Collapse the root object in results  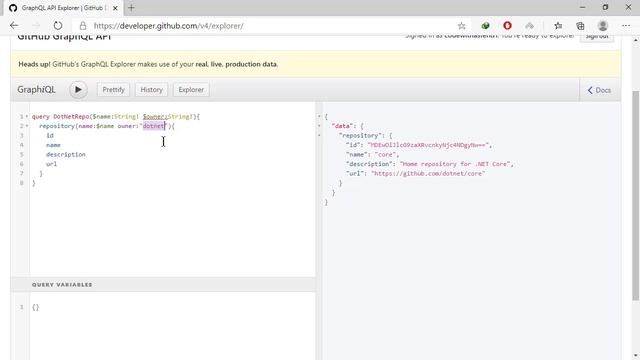pos(319,116)
